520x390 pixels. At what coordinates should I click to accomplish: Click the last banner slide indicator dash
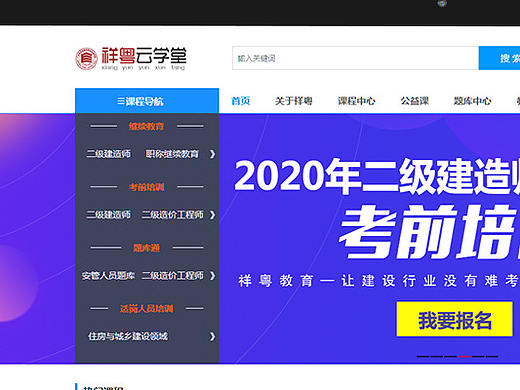[x=492, y=357]
